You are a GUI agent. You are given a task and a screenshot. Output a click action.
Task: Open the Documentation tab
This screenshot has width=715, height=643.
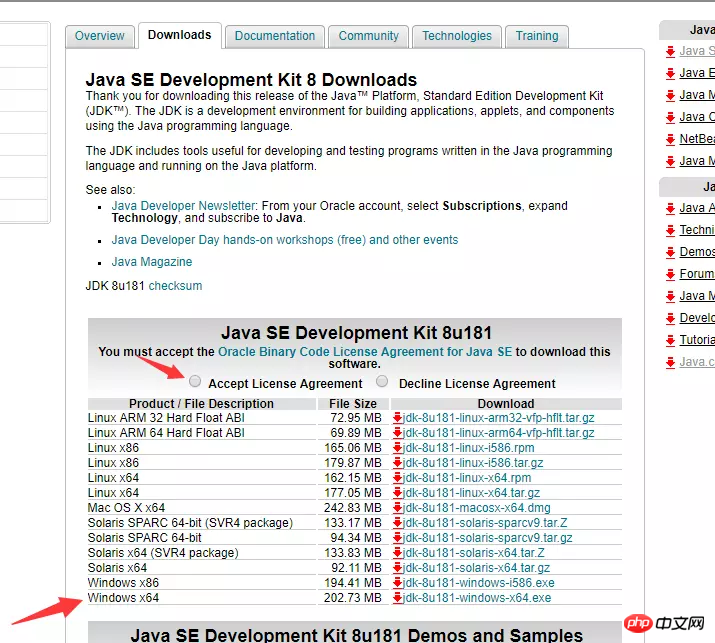coord(275,36)
